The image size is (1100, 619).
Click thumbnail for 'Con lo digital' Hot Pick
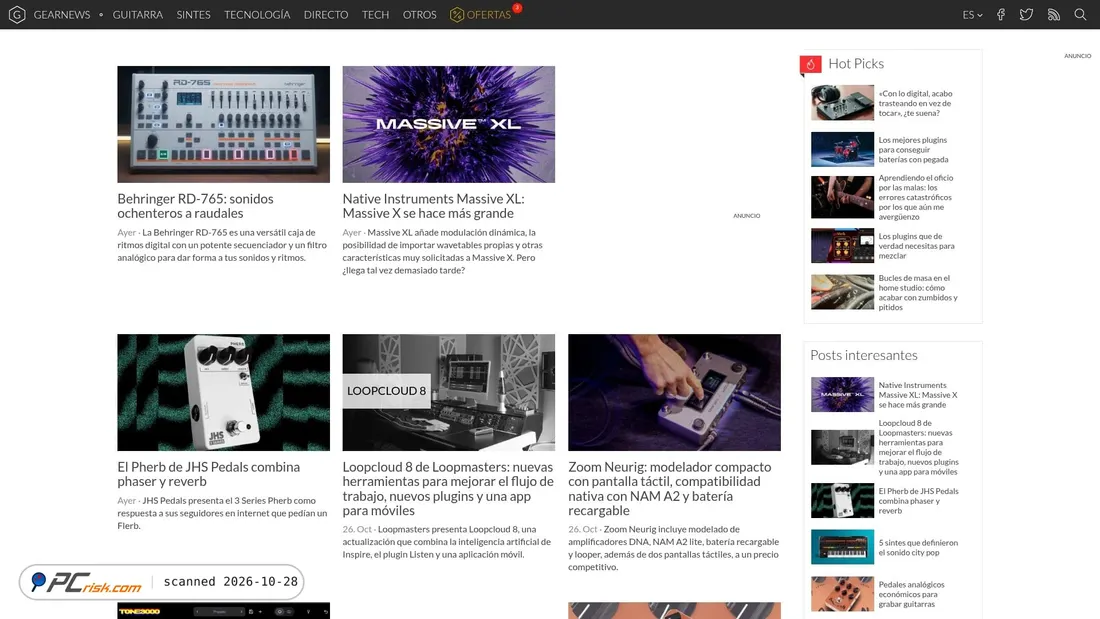[843, 103]
